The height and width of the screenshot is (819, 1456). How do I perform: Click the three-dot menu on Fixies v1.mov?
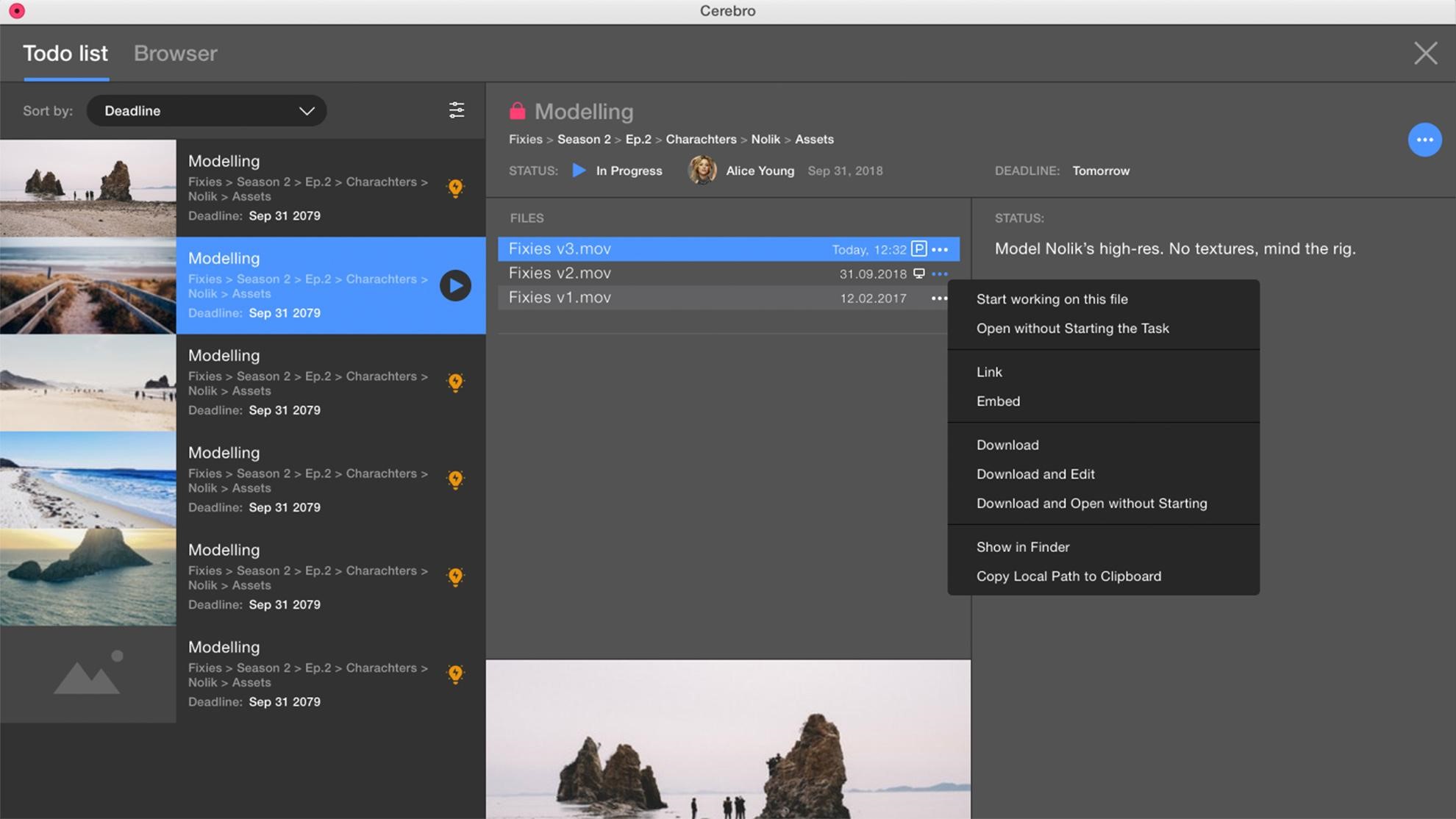939,297
